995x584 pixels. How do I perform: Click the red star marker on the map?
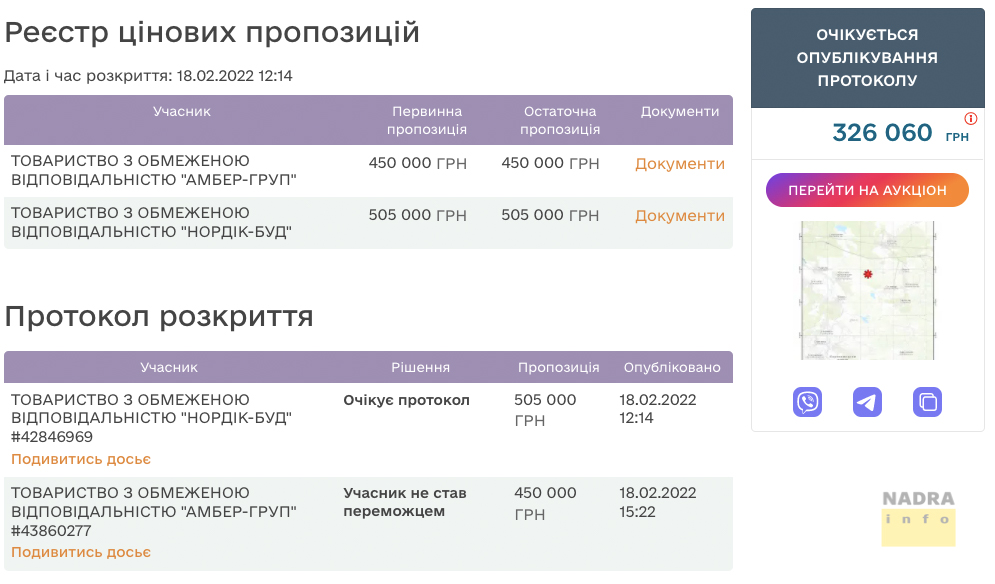coord(867,275)
